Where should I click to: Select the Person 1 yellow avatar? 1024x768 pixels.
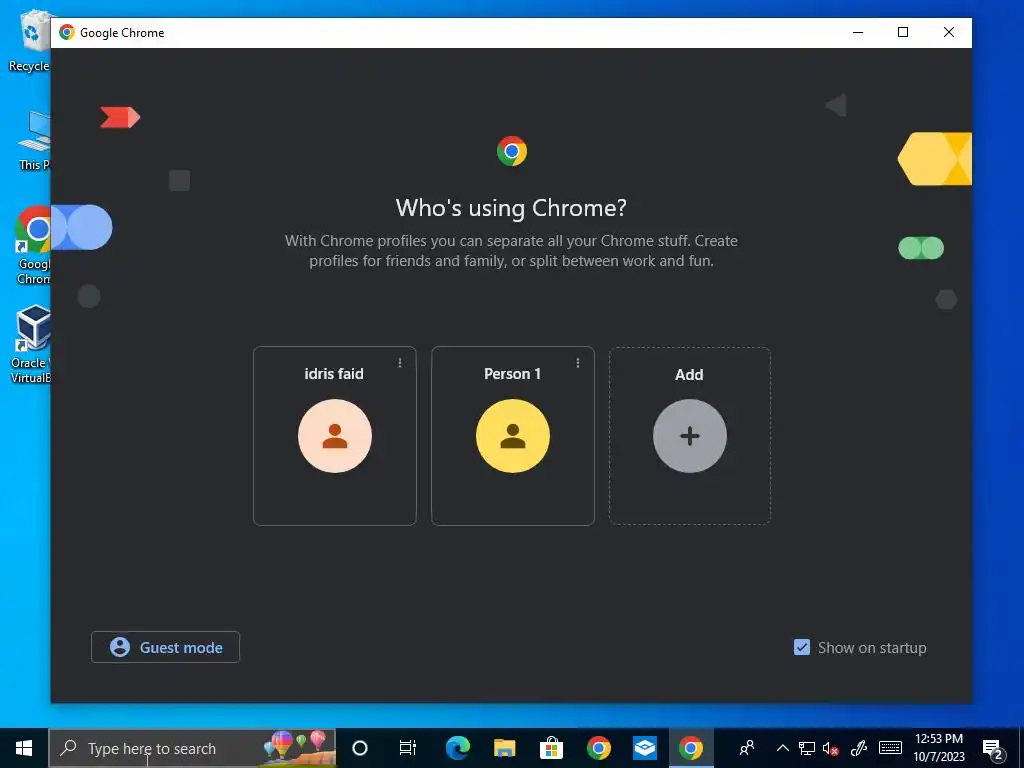[513, 436]
